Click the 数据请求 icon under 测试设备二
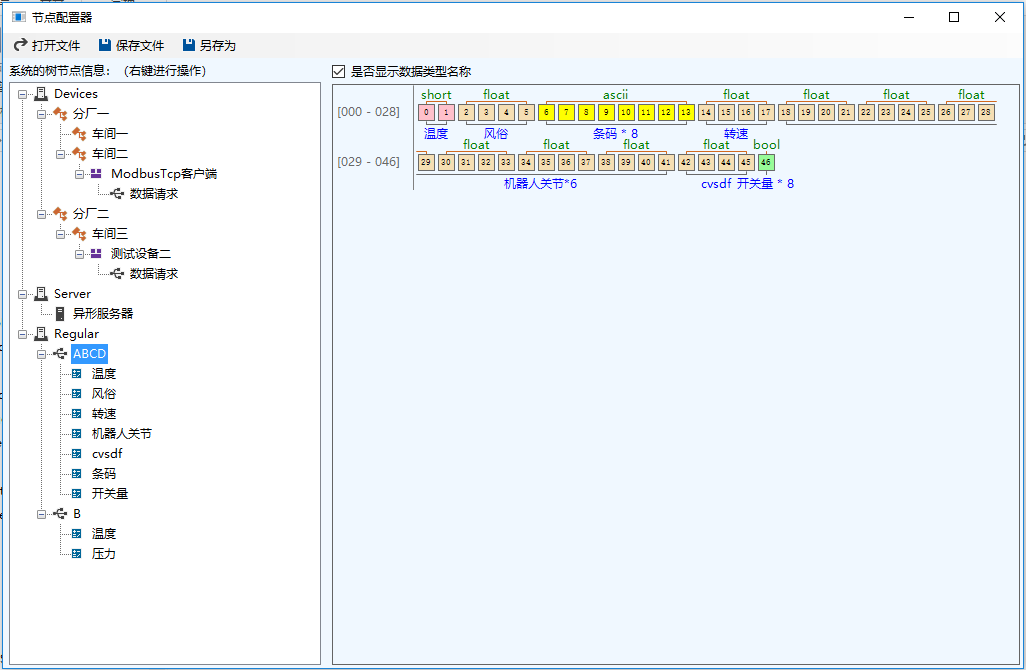Screen dimensions: 1026x670 pos(117,273)
